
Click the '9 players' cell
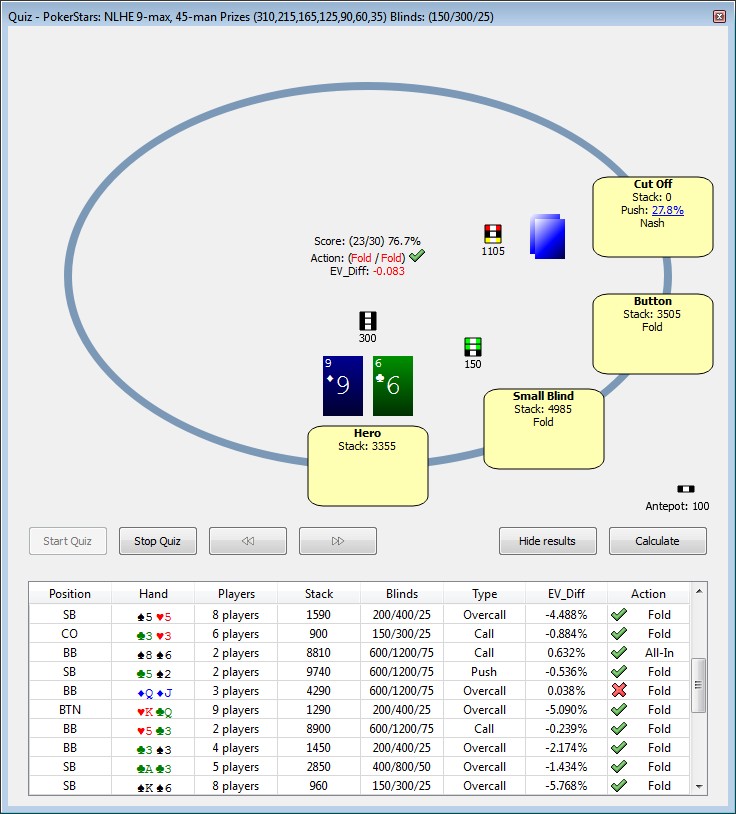(235, 710)
